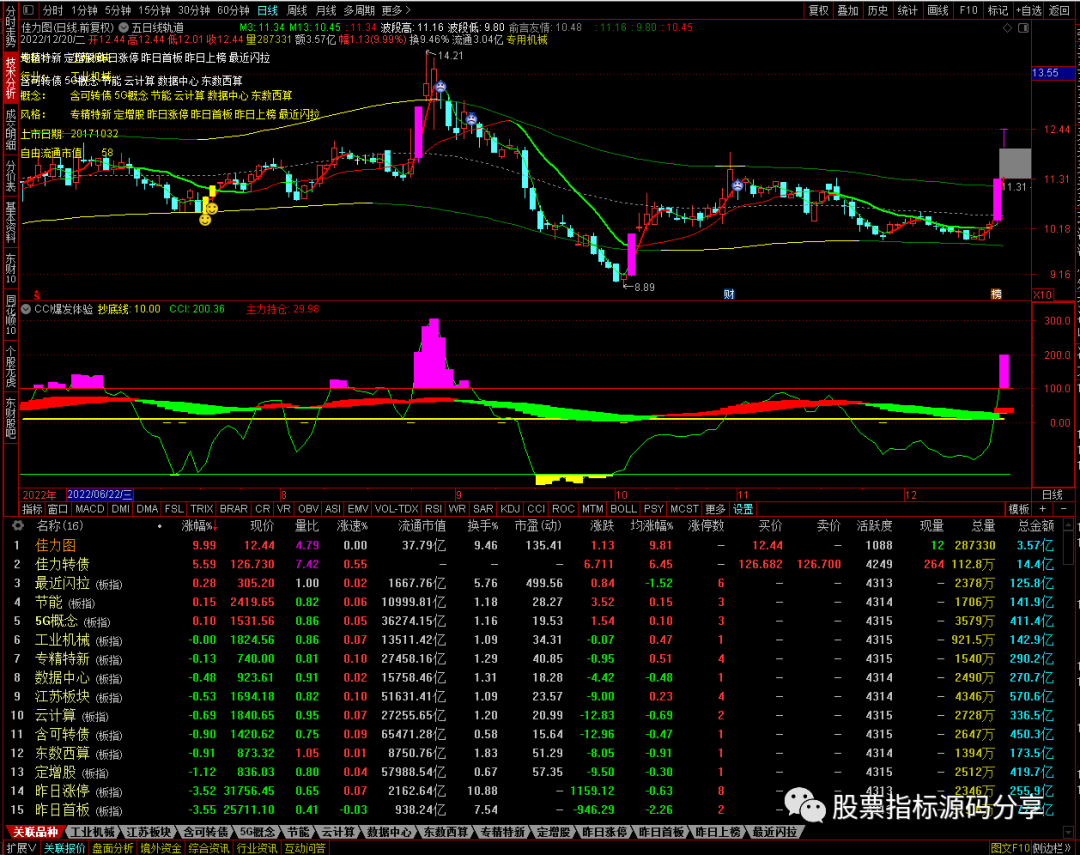Expand 更多 indicators in indicator bar
The height and width of the screenshot is (855, 1080).
click(x=716, y=509)
